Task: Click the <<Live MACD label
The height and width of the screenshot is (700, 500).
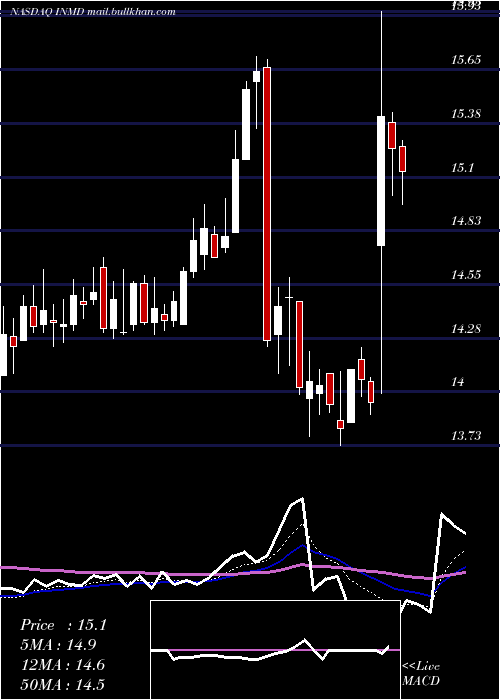Action: pyautogui.click(x=421, y=673)
